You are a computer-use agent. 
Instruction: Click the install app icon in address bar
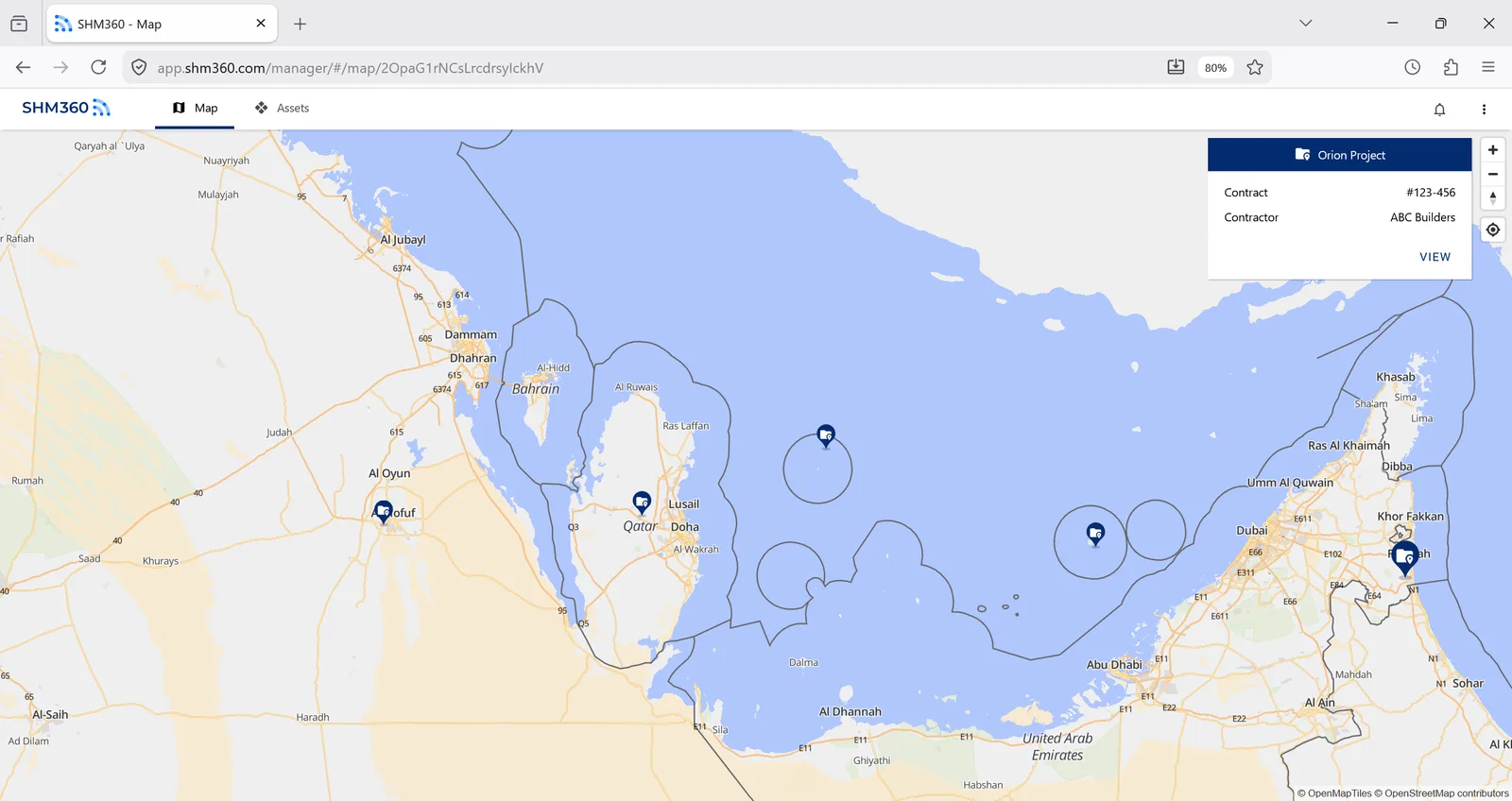click(1176, 67)
